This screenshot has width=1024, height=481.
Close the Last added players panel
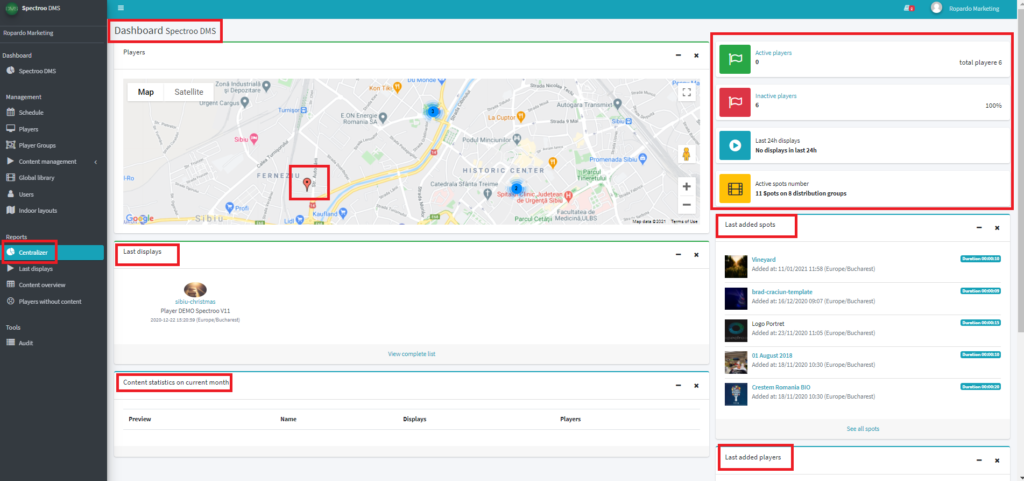[x=997, y=460]
